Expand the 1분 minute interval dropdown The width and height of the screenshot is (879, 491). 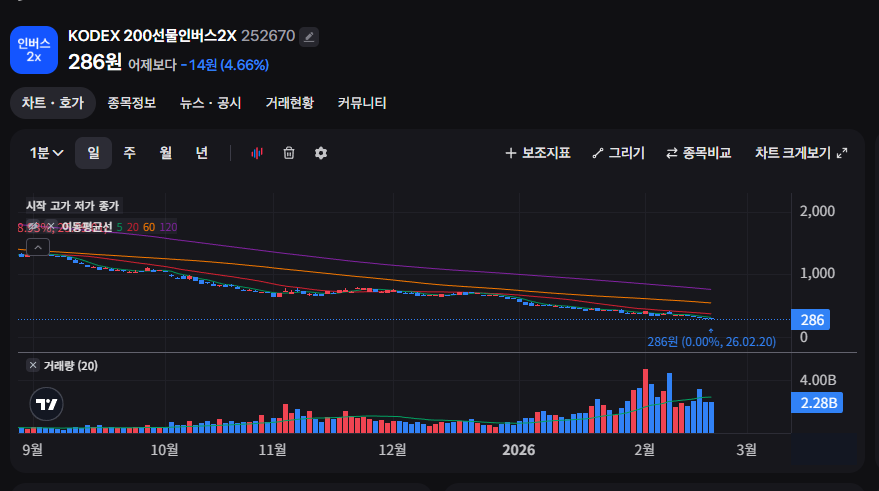pyautogui.click(x=47, y=153)
